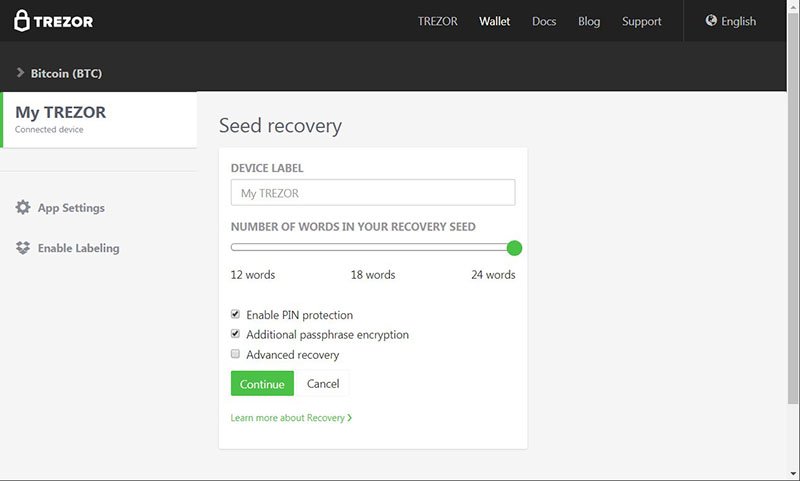Click the Device Label input field
This screenshot has height=481, width=800.
373,193
